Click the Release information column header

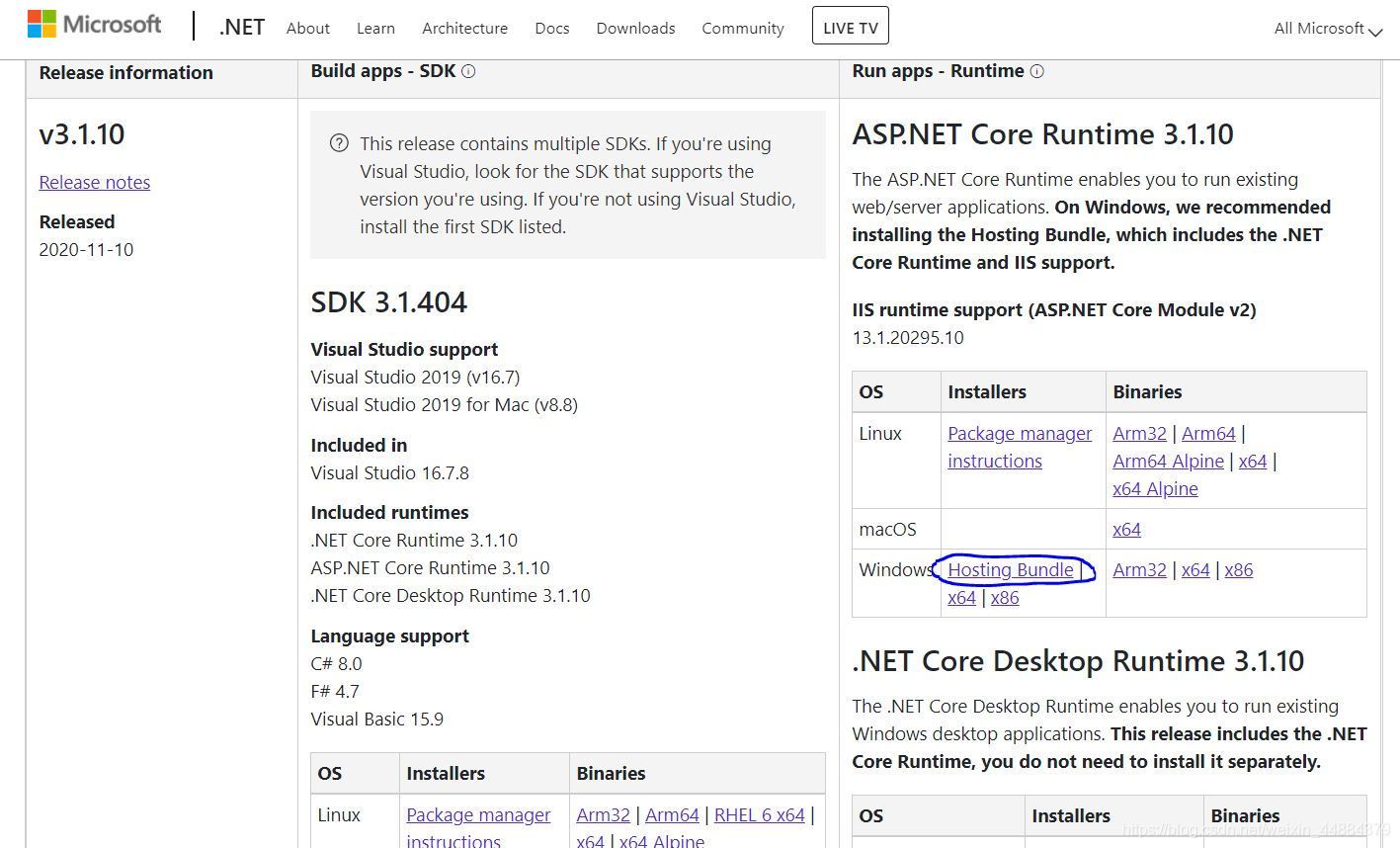[x=125, y=72]
